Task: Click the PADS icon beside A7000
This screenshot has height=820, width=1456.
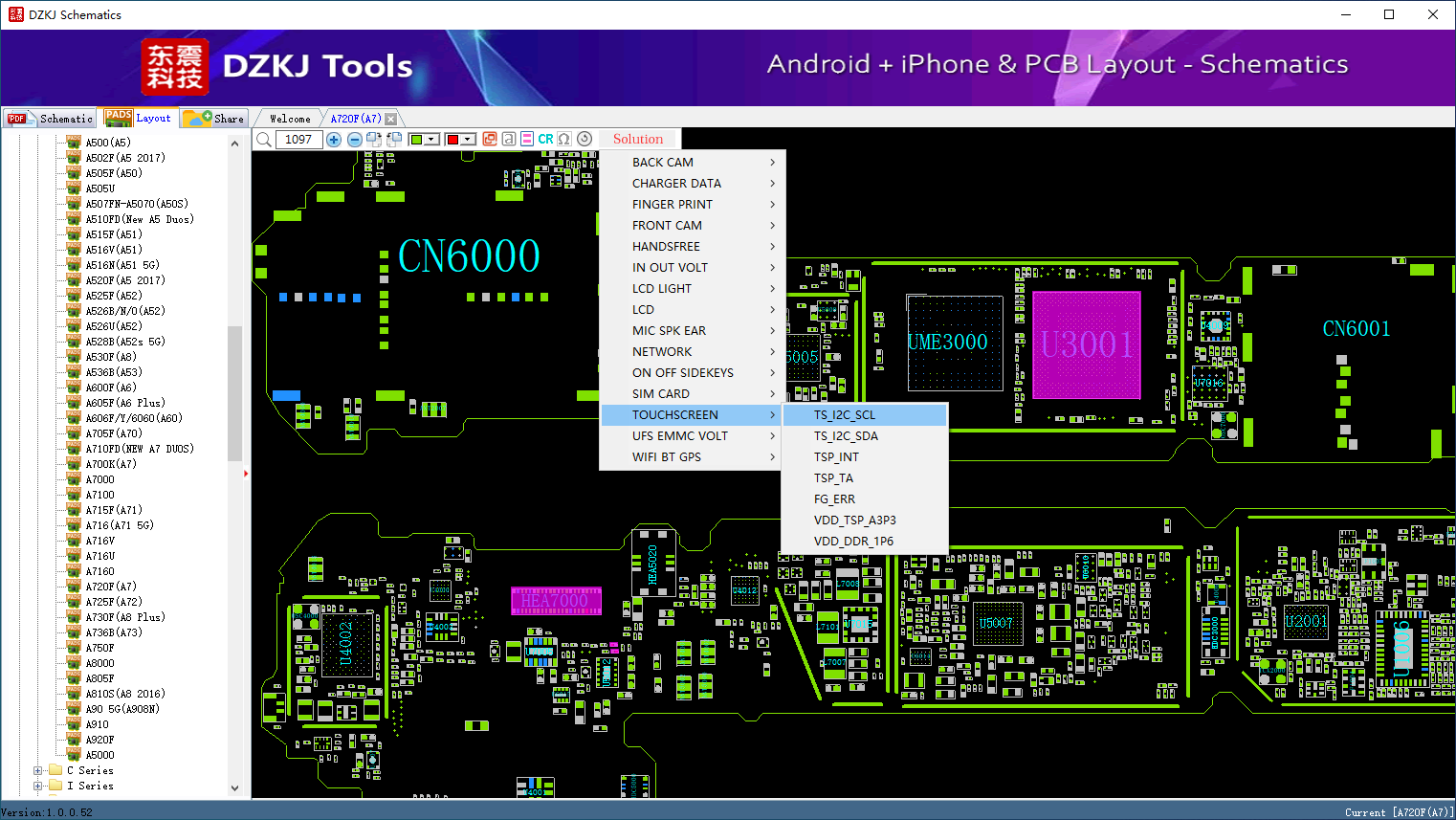Action: click(x=74, y=479)
